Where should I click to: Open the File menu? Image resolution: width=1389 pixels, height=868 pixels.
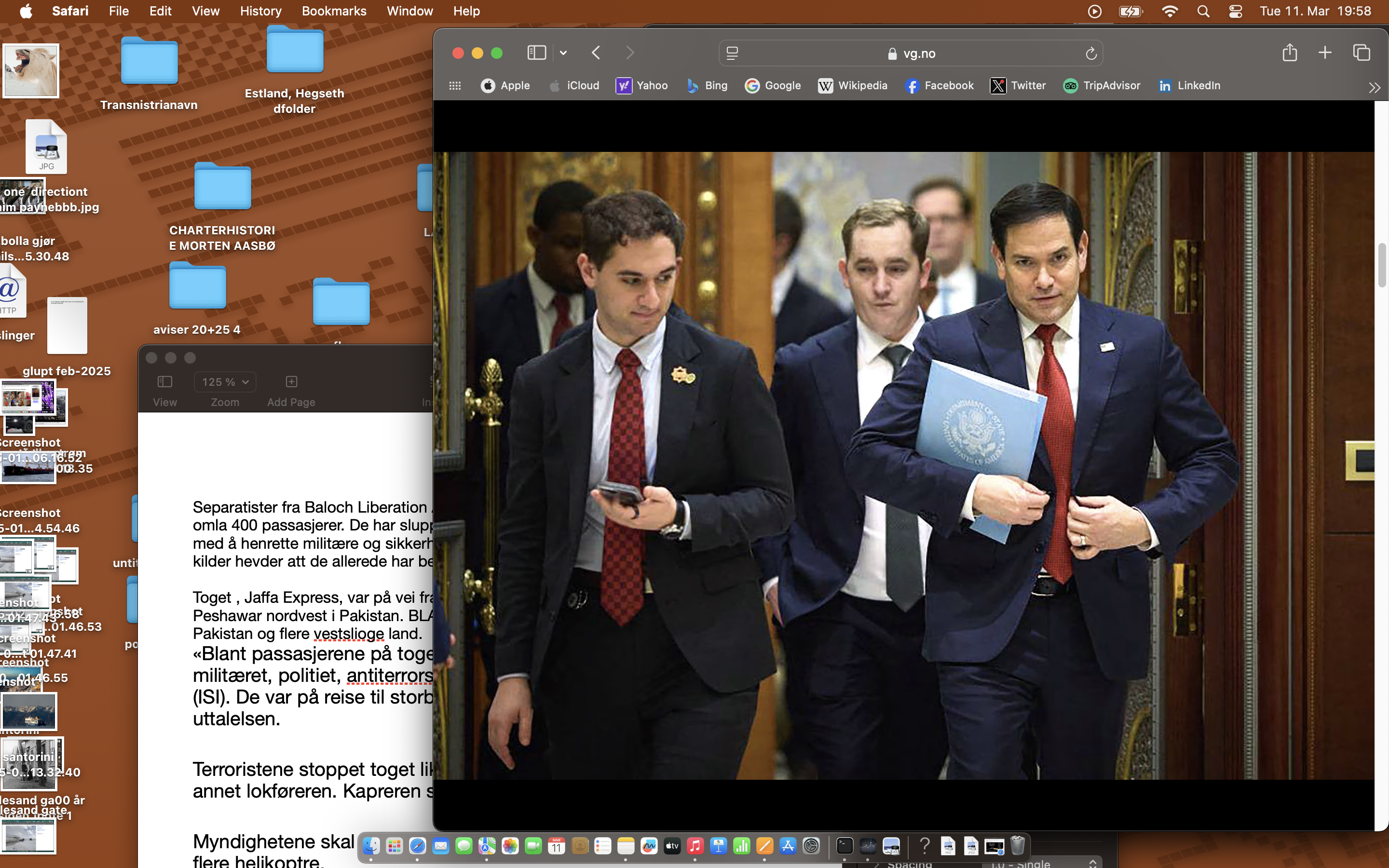(x=119, y=11)
